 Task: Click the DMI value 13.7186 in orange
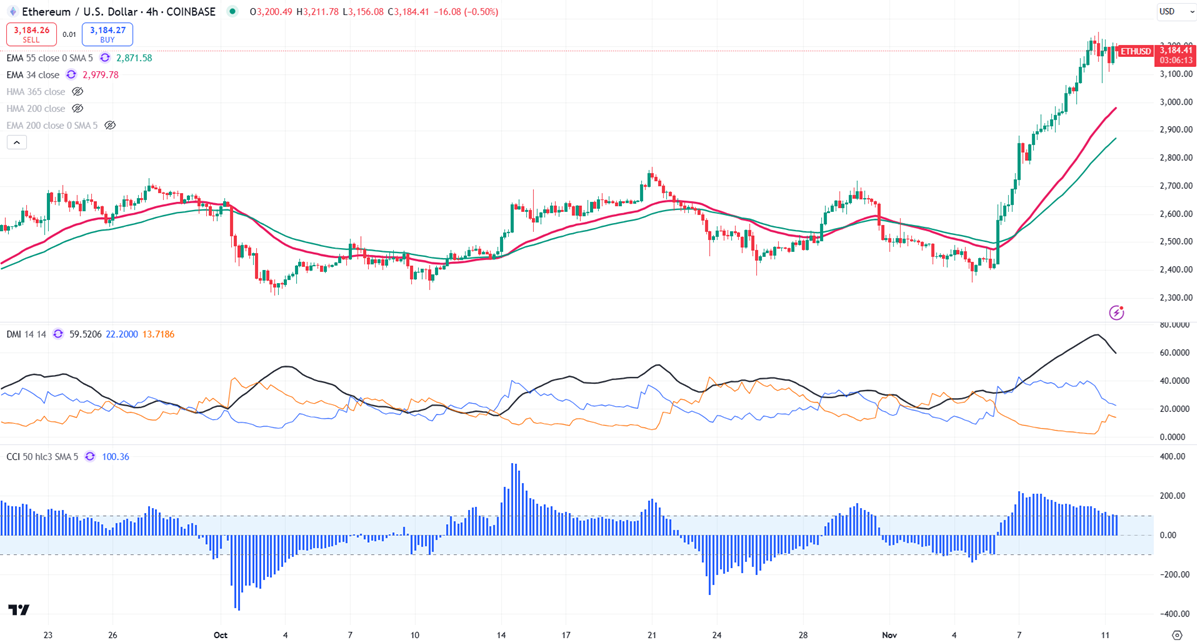click(x=158, y=334)
